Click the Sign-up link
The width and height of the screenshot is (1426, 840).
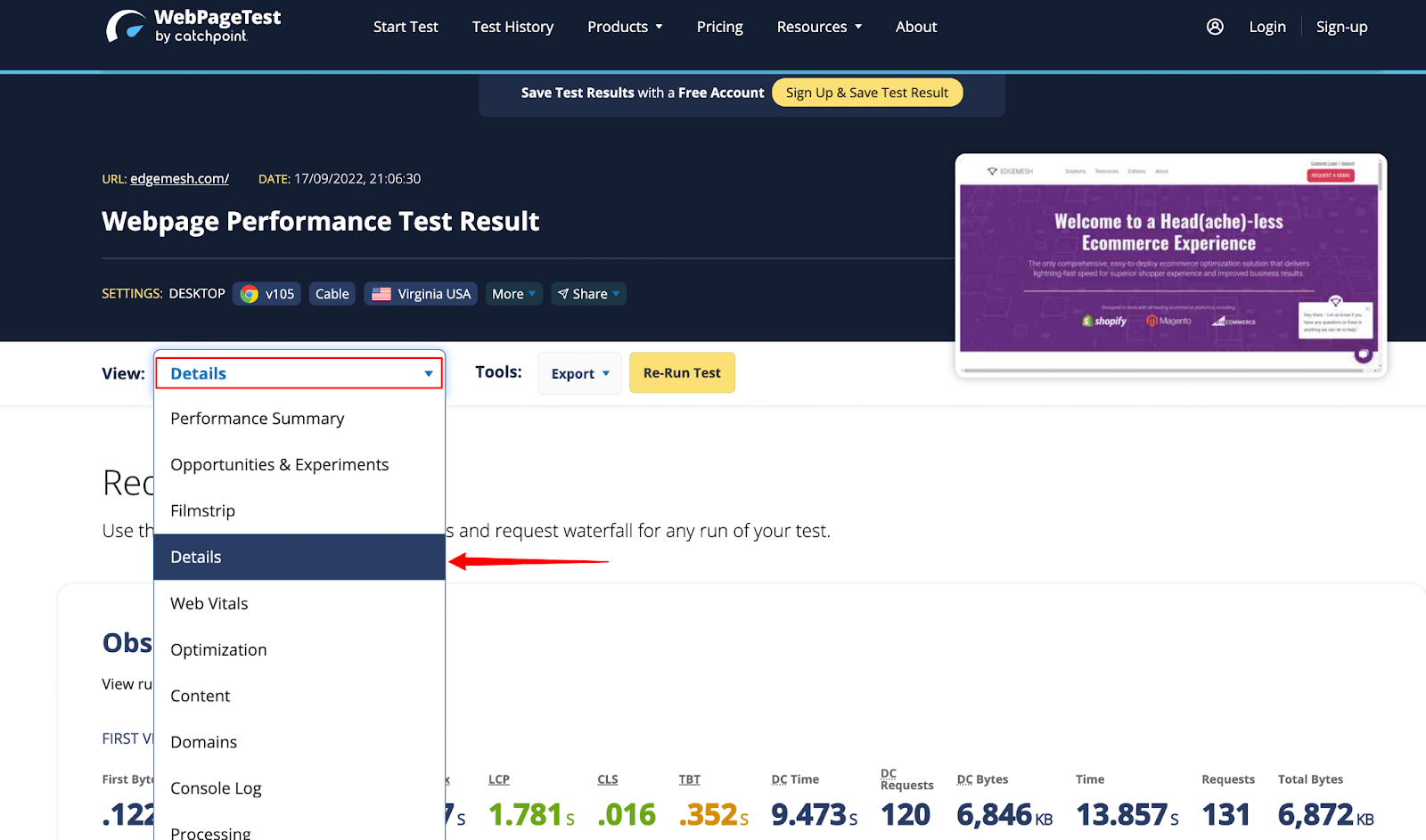click(x=1341, y=27)
